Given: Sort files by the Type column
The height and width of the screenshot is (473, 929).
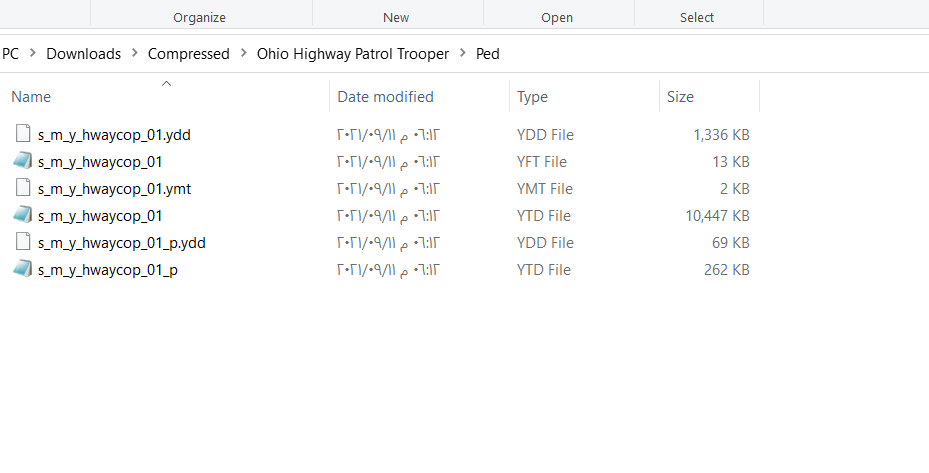Looking at the screenshot, I should 532,97.
